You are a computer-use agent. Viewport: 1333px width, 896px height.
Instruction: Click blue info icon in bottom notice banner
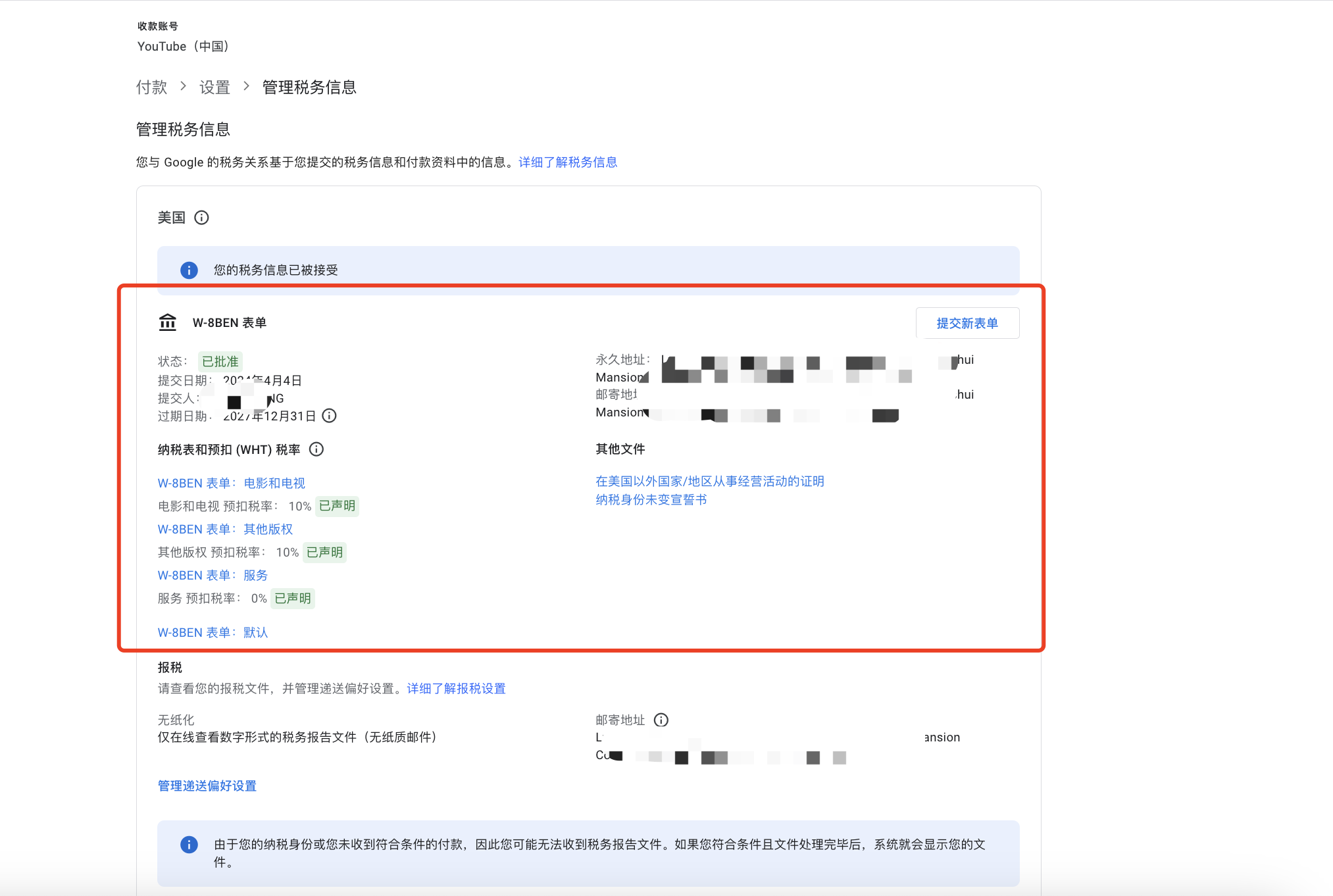click(189, 845)
